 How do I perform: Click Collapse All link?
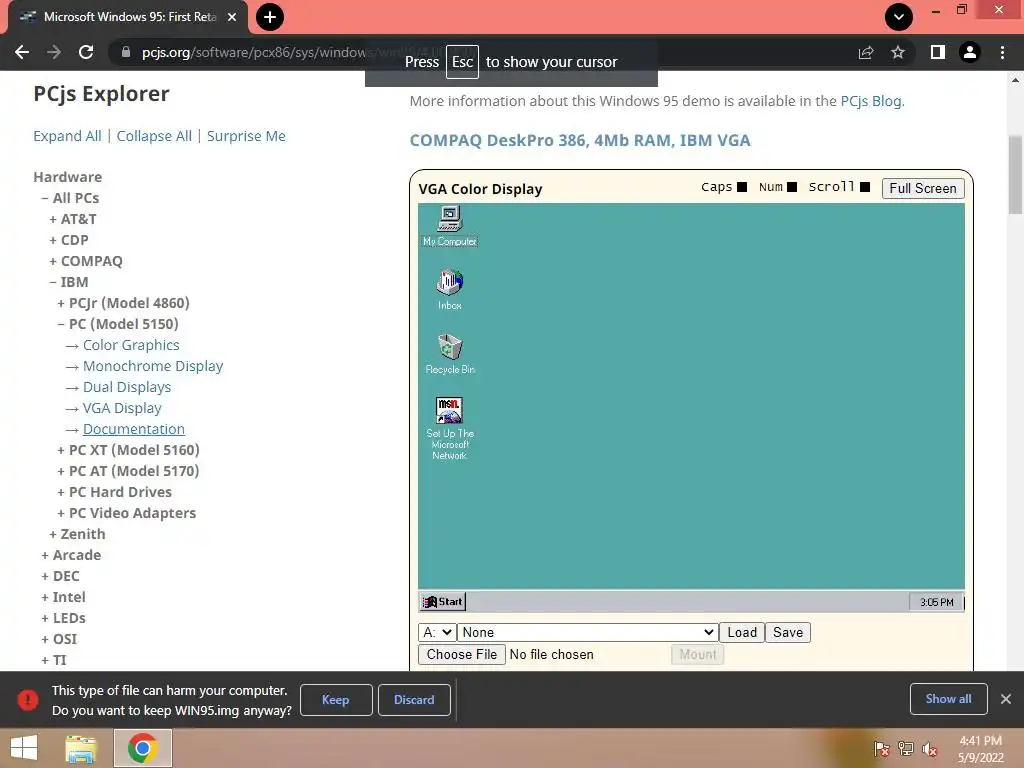[x=154, y=136]
